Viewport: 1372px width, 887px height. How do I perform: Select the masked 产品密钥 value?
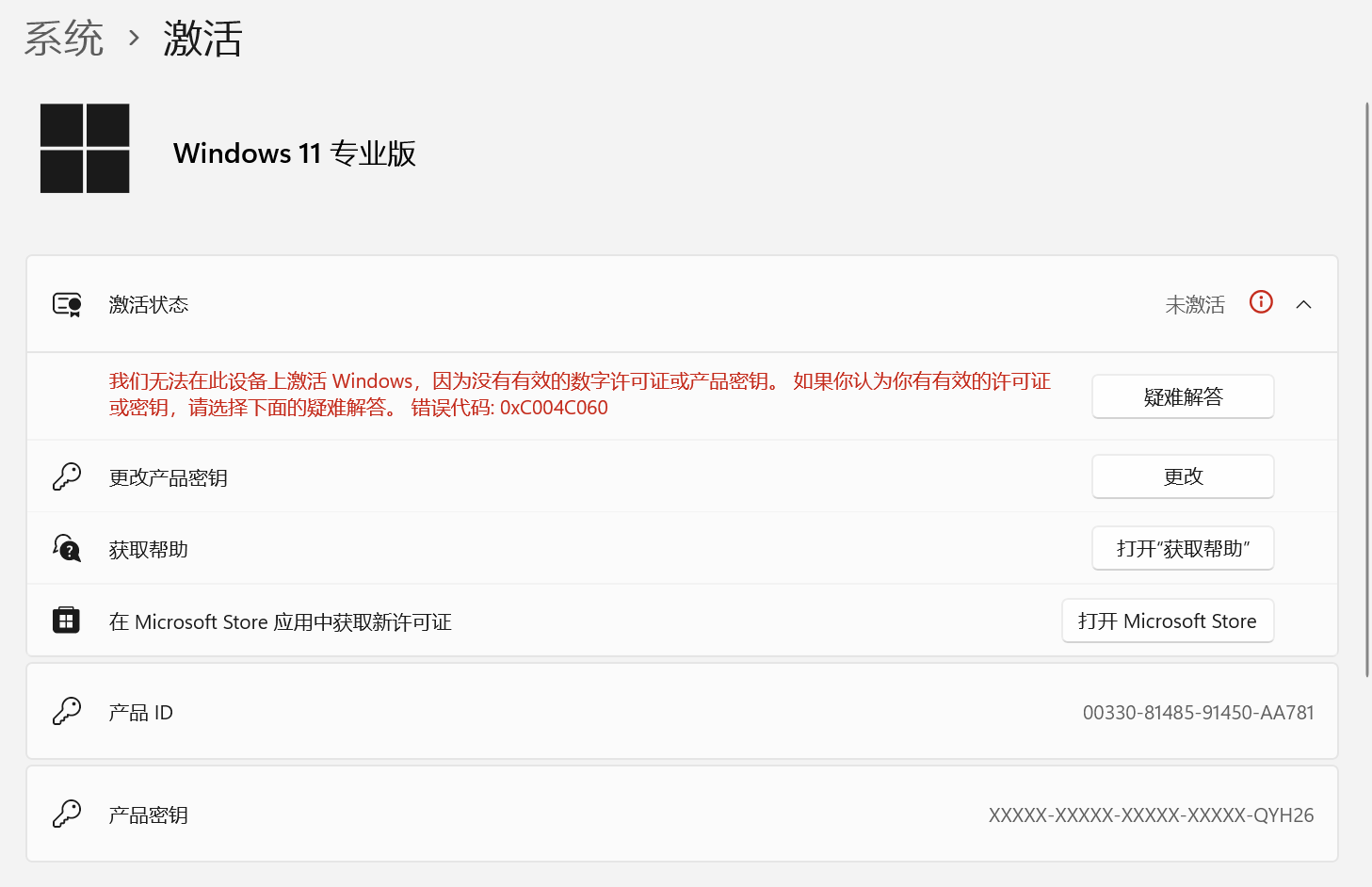tap(1151, 814)
